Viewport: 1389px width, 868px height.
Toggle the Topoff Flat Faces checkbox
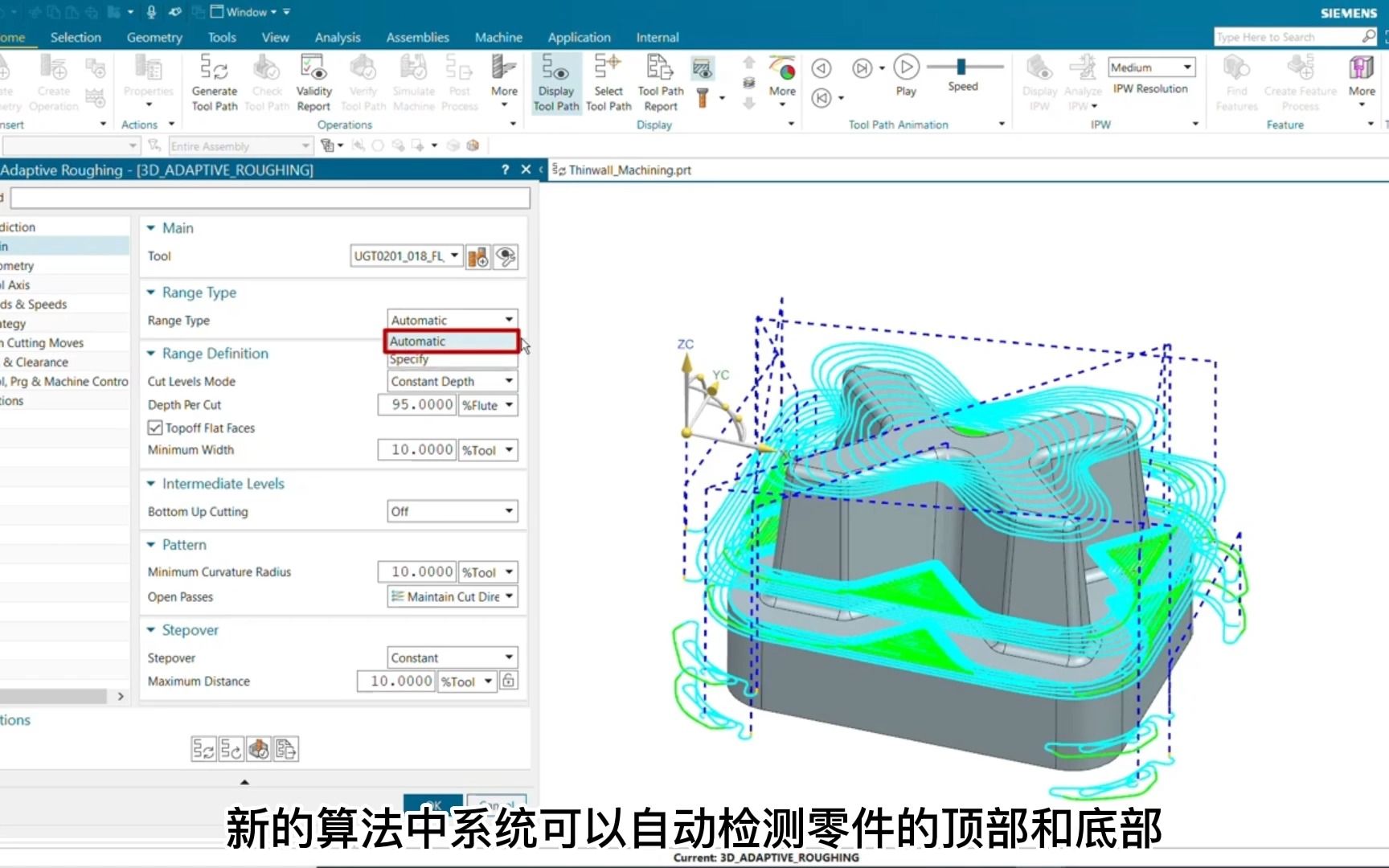tap(155, 428)
